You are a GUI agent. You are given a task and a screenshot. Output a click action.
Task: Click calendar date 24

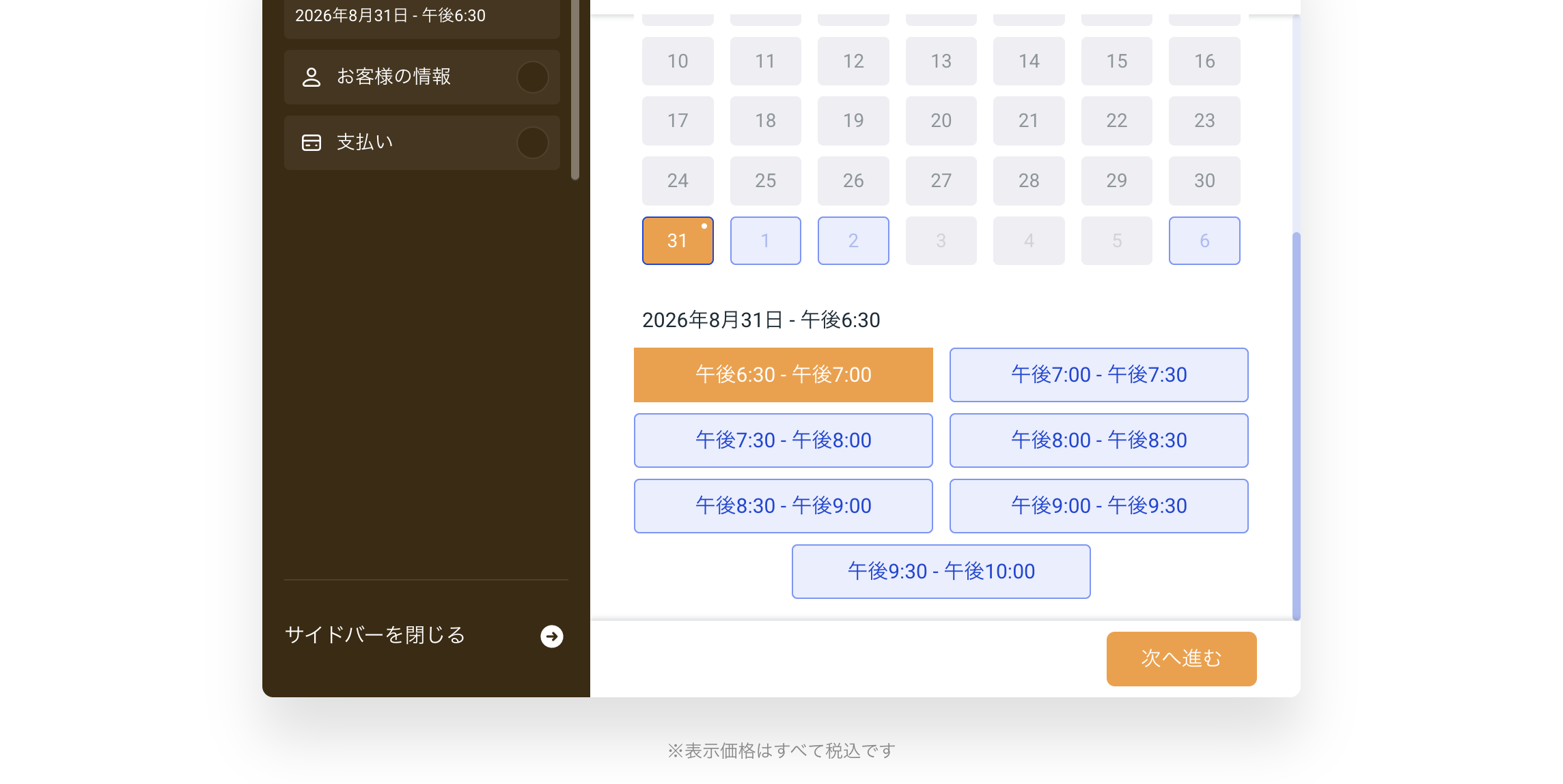678,181
